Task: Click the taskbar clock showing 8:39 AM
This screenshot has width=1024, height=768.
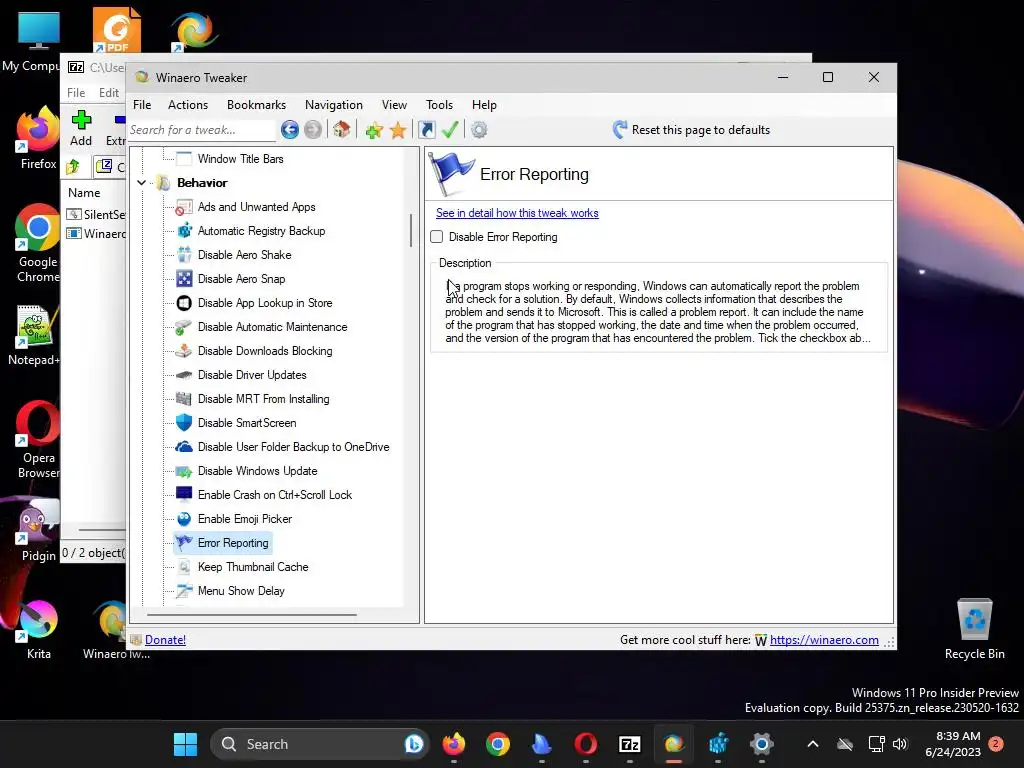Action: (953, 744)
